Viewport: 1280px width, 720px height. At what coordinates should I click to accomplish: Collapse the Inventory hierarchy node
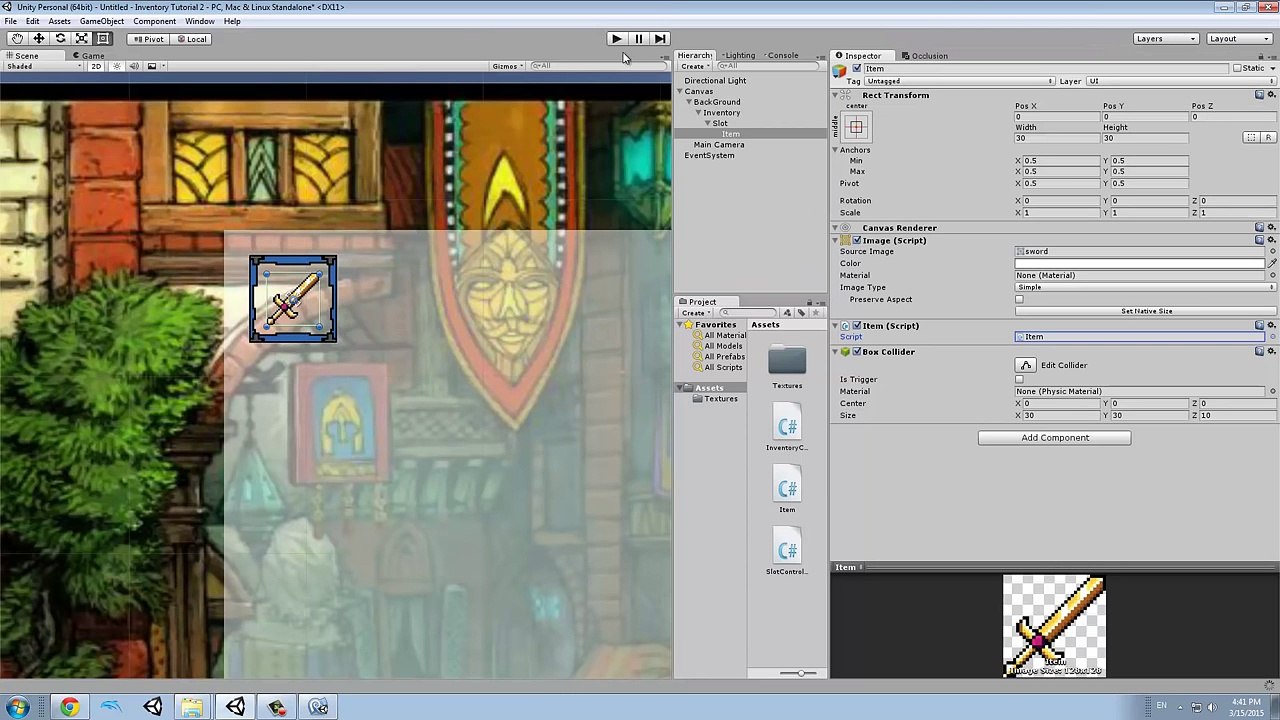point(698,113)
